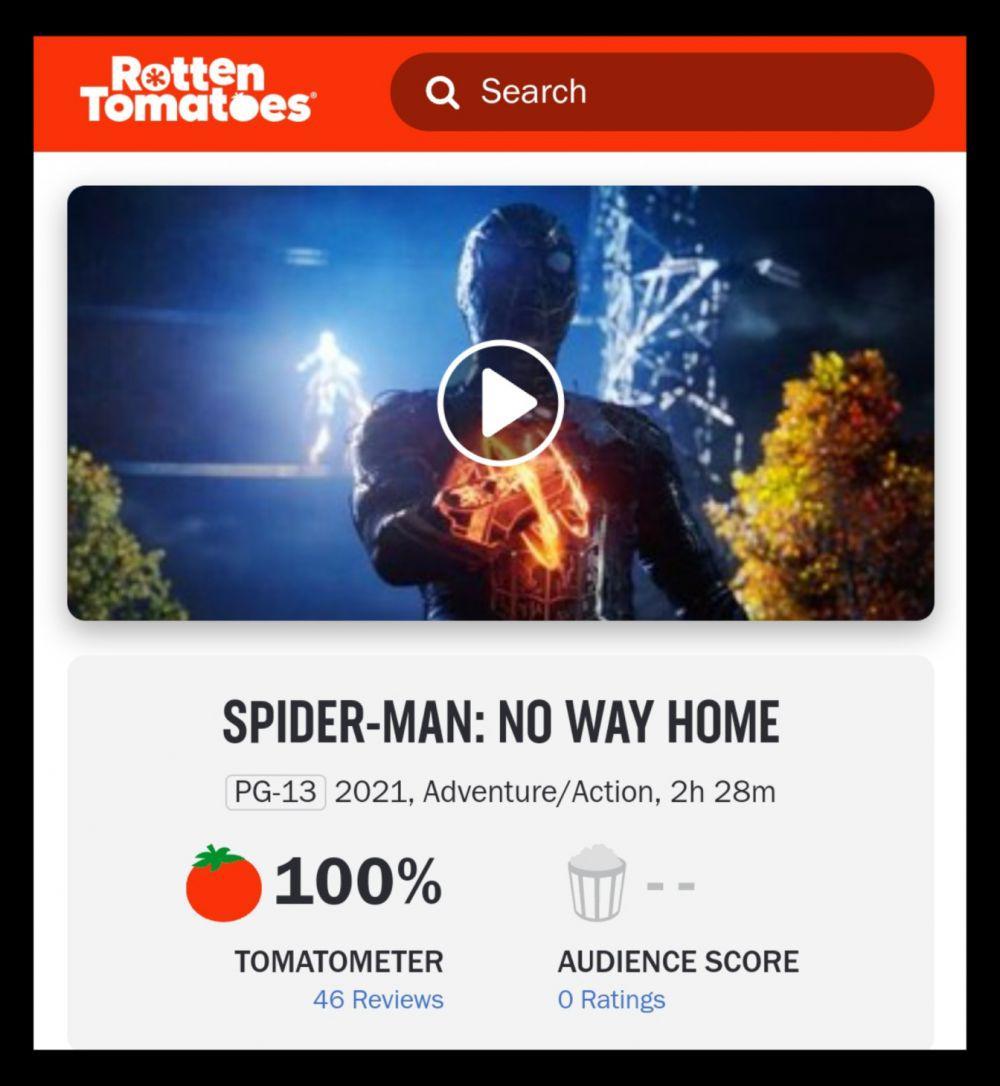Tap the PG-13 rating badge
The height and width of the screenshot is (1086, 1000).
276,792
